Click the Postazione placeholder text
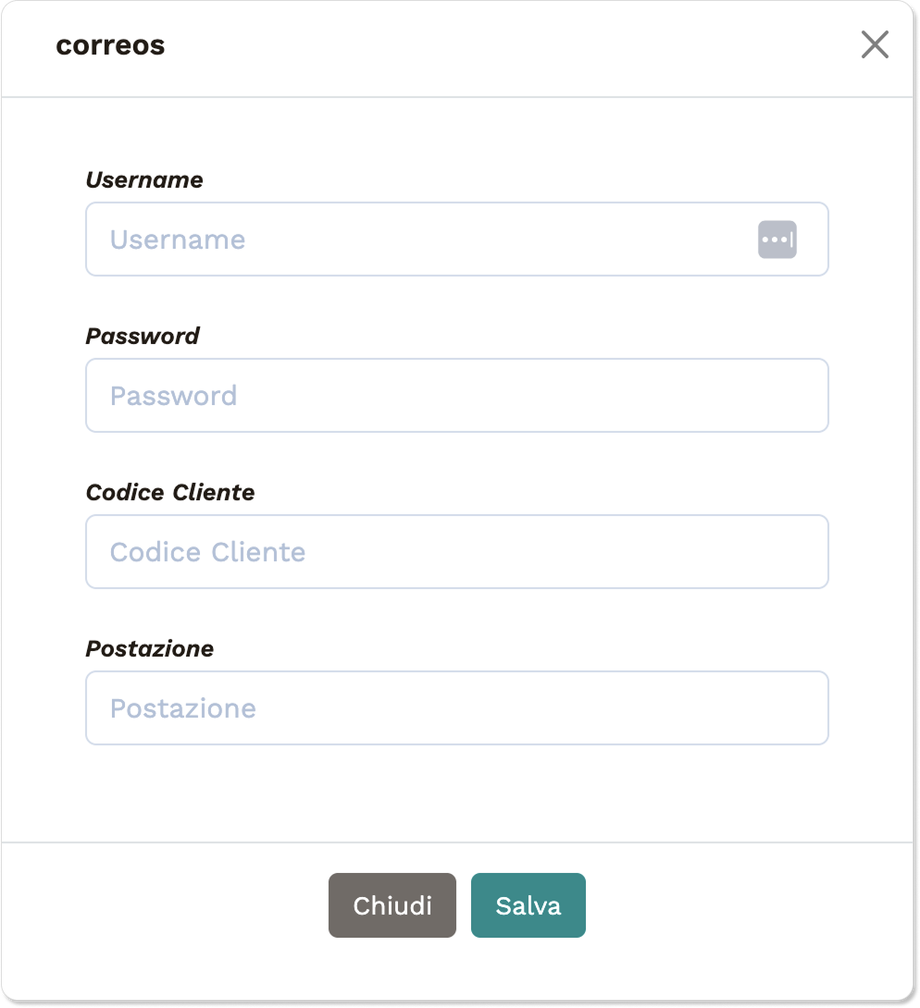920x1008 pixels. [182, 708]
